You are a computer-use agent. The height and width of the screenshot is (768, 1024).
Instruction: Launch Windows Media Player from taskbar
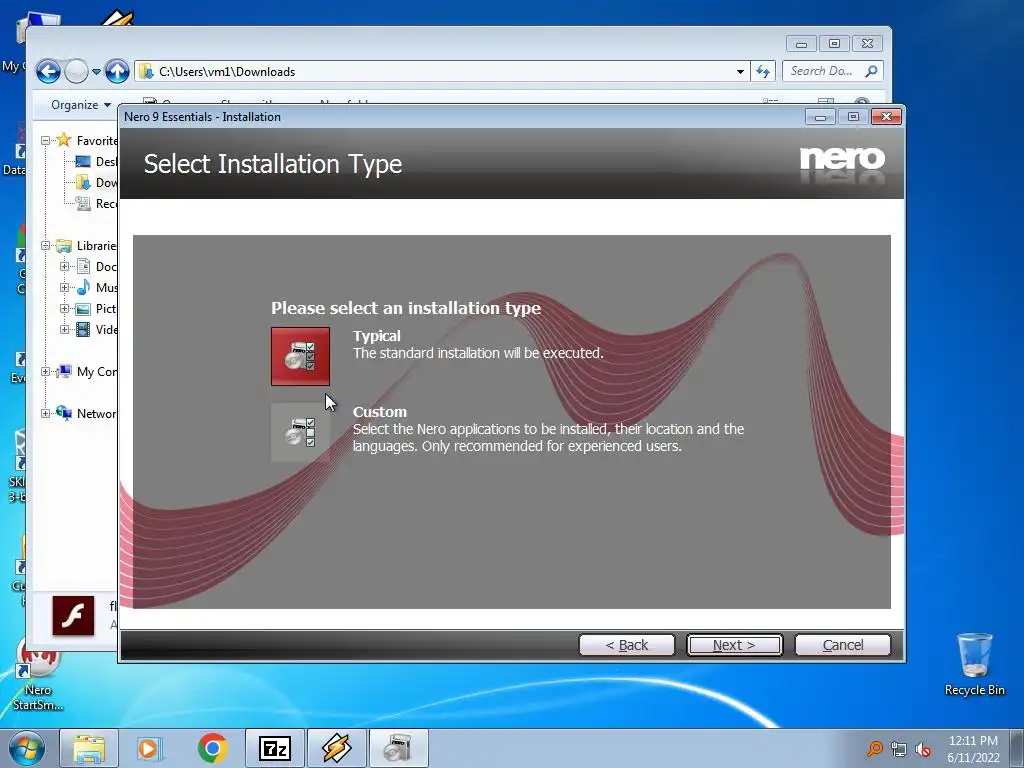[x=149, y=748]
